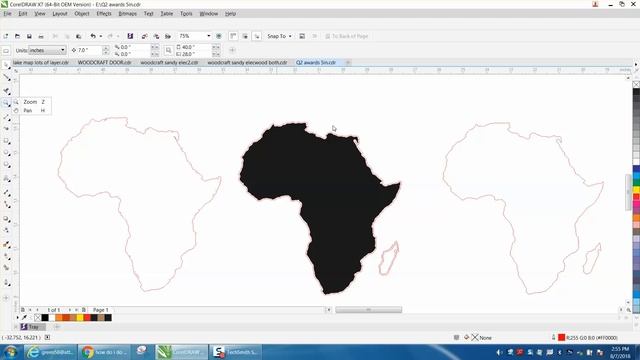Open Chrome from the Windows taskbar
This screenshot has width=640, height=360.
[105, 352]
